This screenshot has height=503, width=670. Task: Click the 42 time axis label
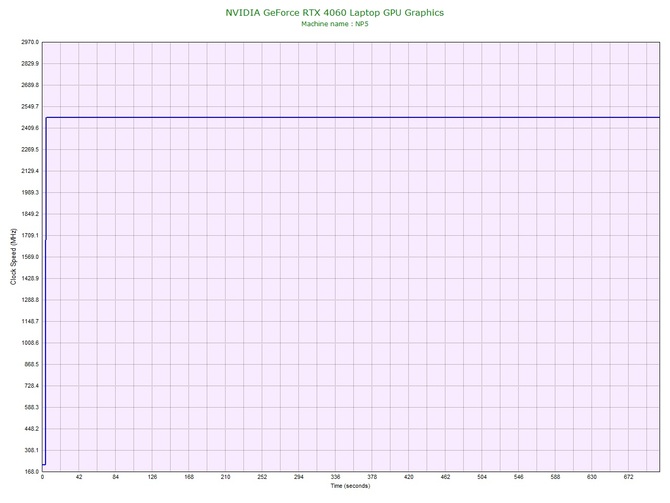(79, 477)
